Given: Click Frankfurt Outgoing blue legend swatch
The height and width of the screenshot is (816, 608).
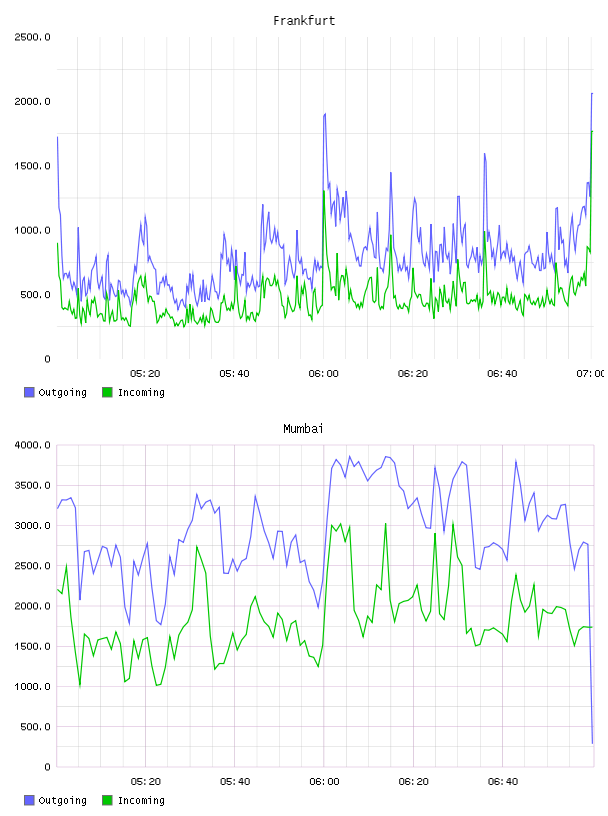Looking at the screenshot, I should pos(29,392).
